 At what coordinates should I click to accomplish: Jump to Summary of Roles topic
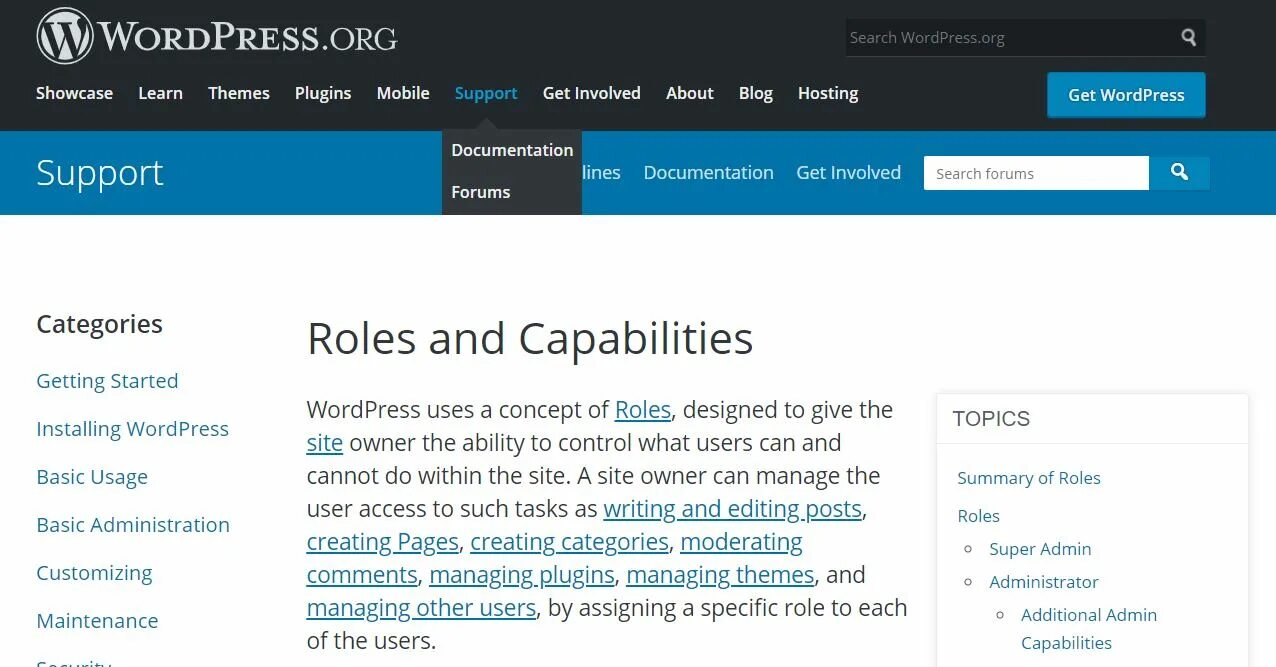[x=1029, y=478]
